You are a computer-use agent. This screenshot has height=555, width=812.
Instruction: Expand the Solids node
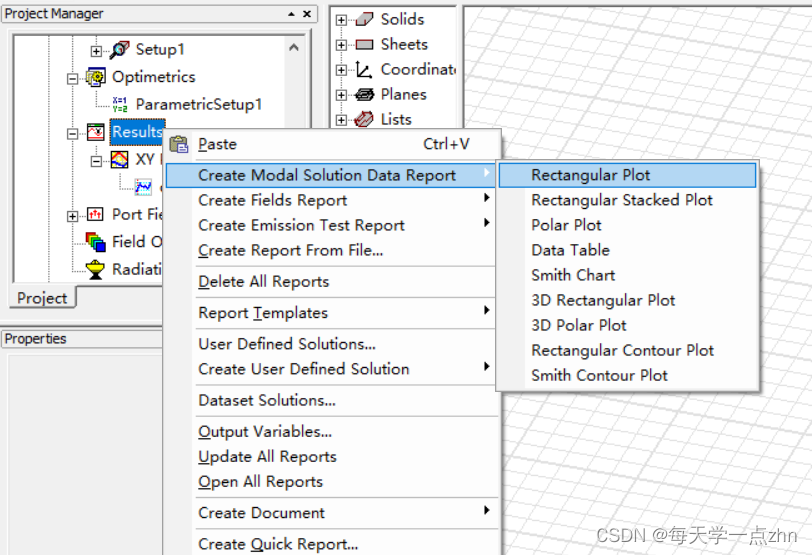point(341,20)
